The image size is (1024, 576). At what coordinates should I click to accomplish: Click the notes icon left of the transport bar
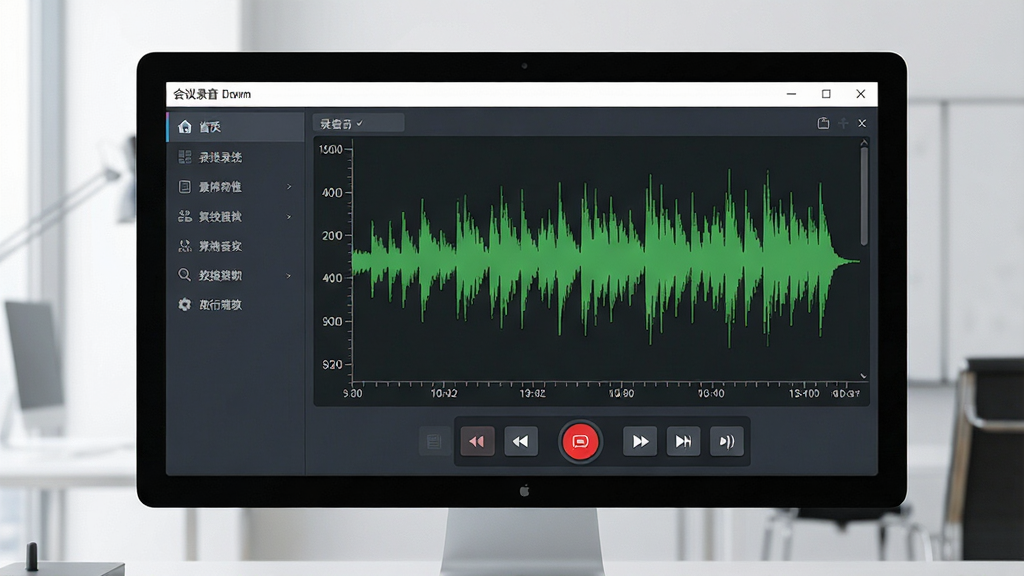coord(434,441)
